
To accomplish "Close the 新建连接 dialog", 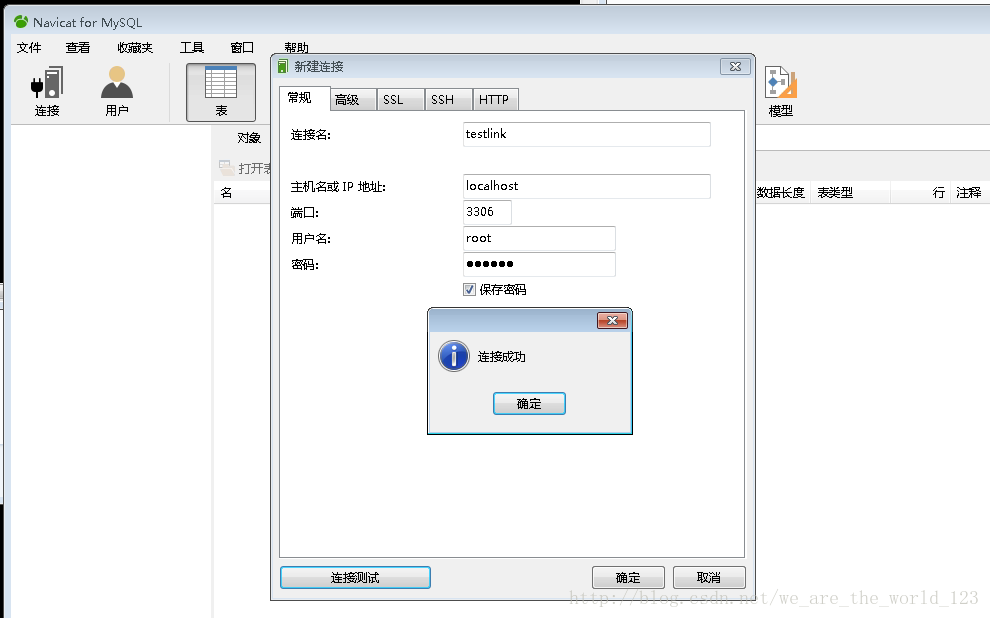I will (736, 66).
